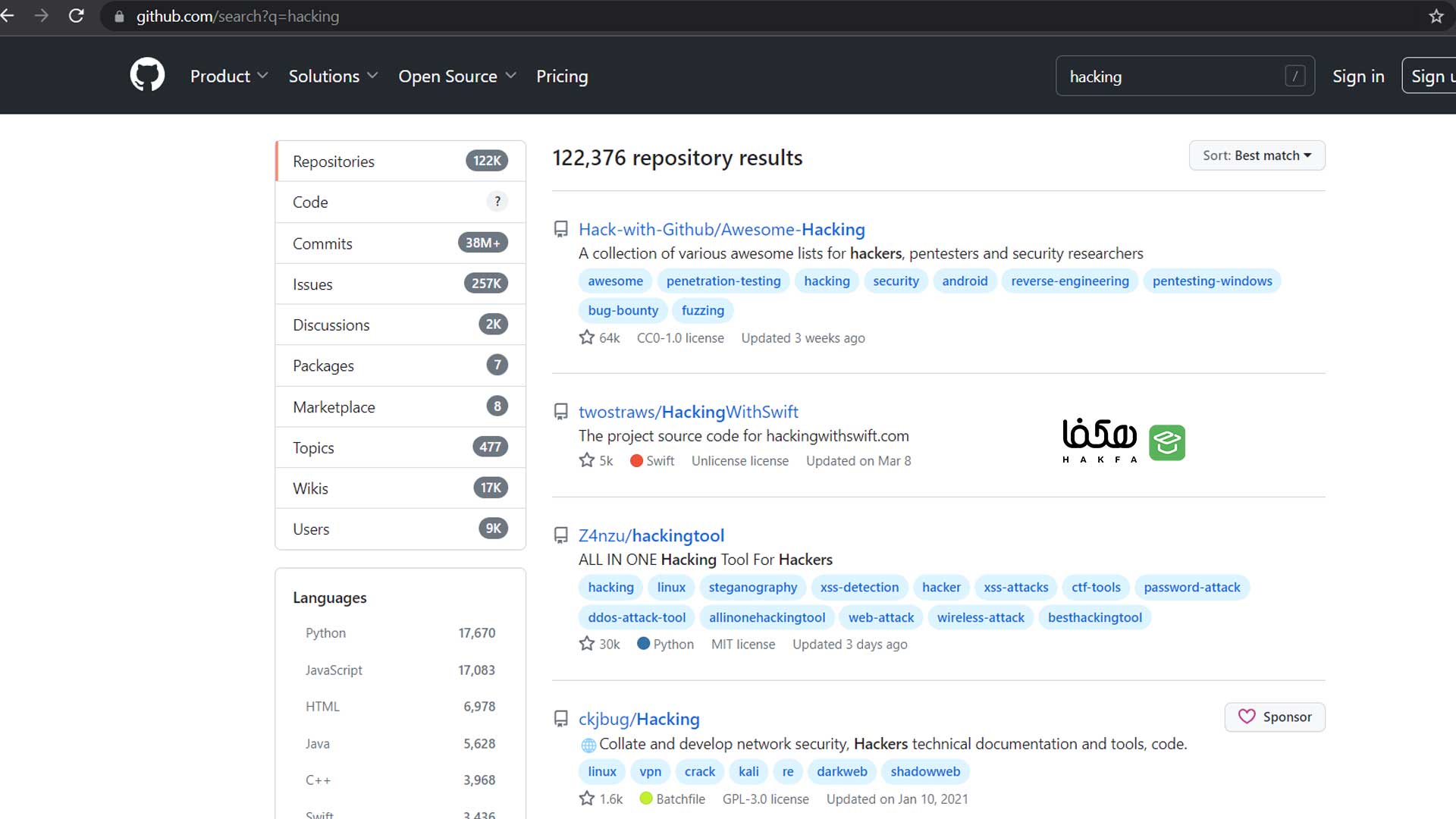Click the slash shortcut icon in search box
Screen dimensions: 1456x819
[1295, 76]
